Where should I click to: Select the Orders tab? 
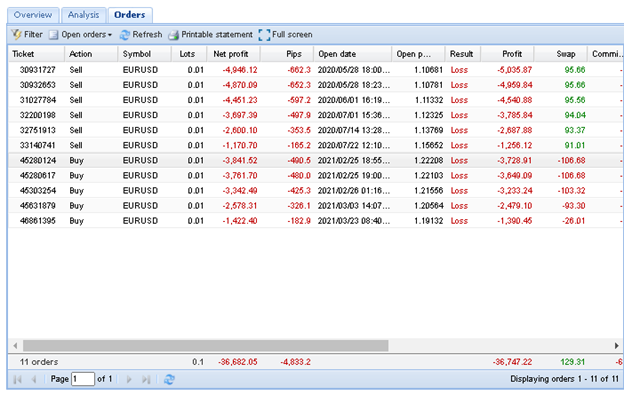pos(130,15)
